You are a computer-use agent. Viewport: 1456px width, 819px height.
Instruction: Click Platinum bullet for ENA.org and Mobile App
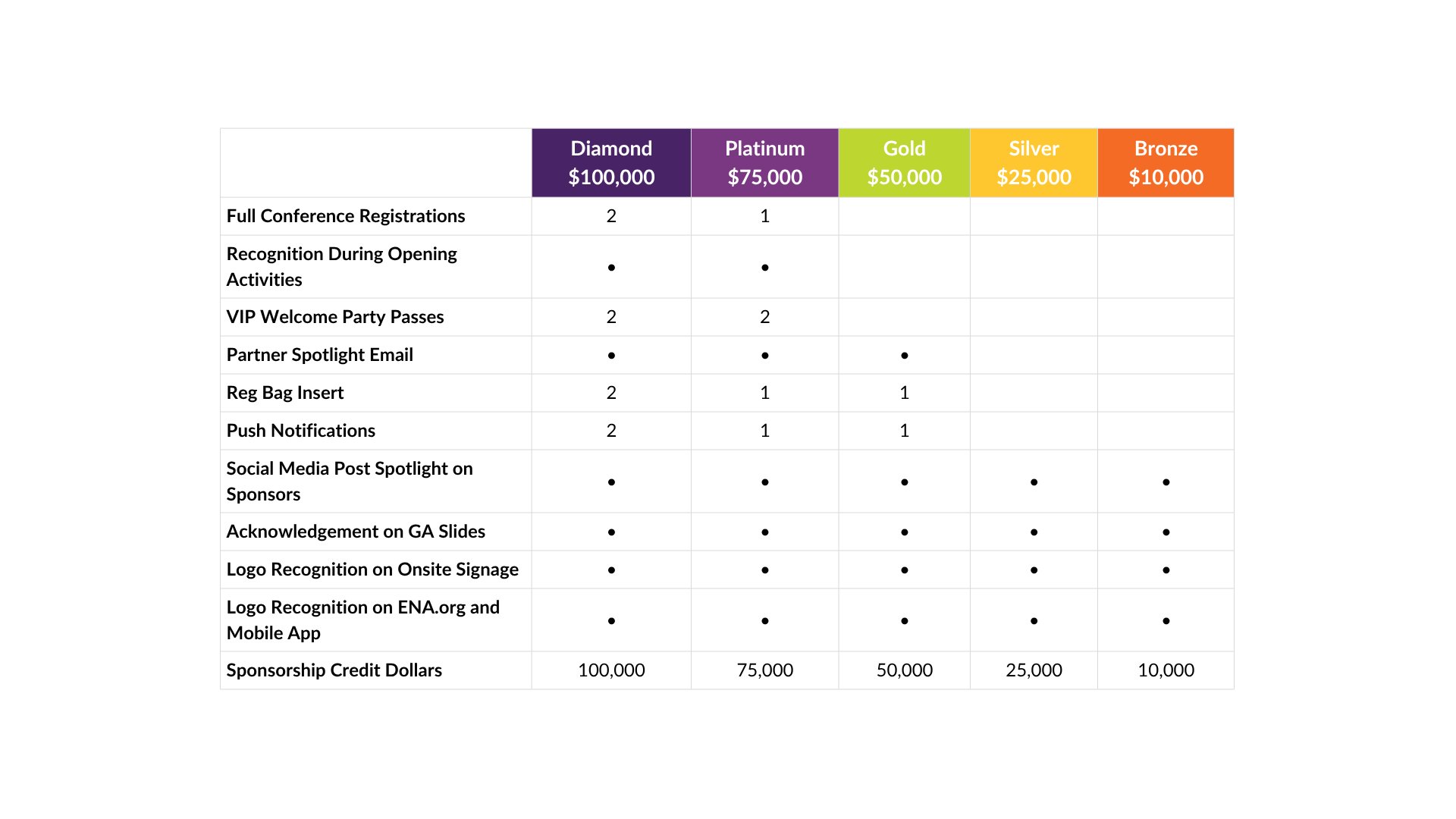point(764,621)
